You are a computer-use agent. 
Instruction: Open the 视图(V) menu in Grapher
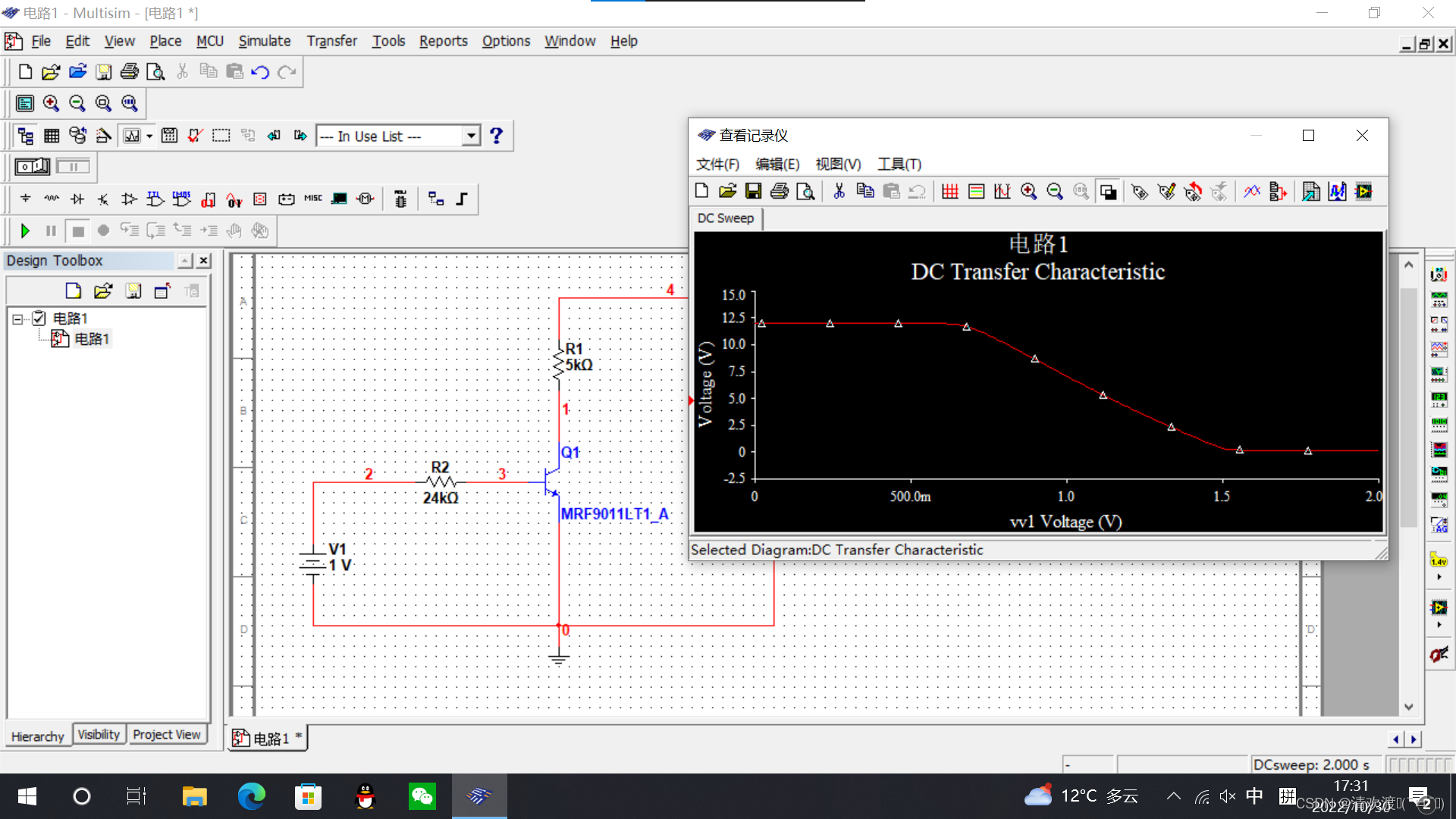(838, 164)
